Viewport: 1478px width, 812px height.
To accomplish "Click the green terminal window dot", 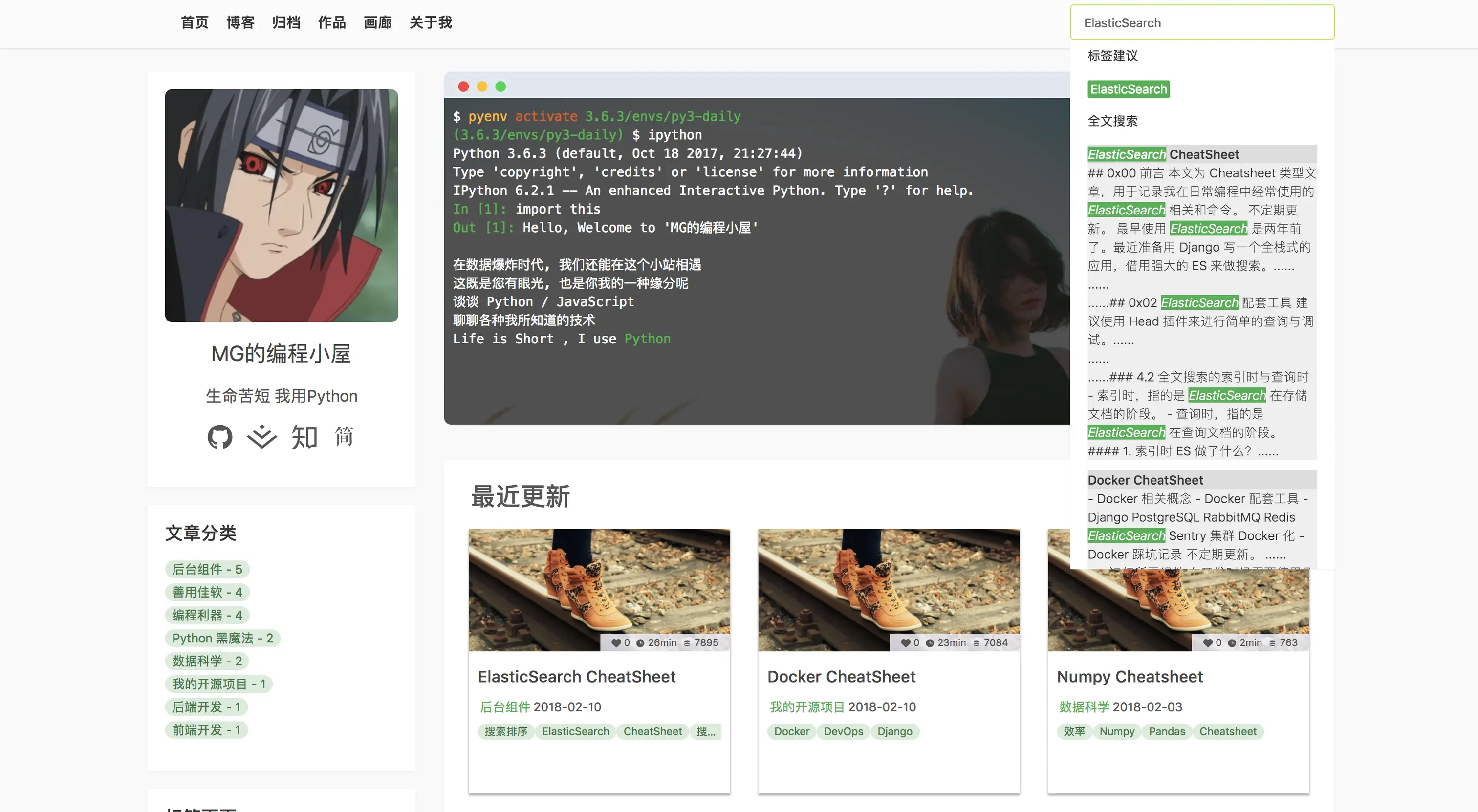I will (x=500, y=86).
